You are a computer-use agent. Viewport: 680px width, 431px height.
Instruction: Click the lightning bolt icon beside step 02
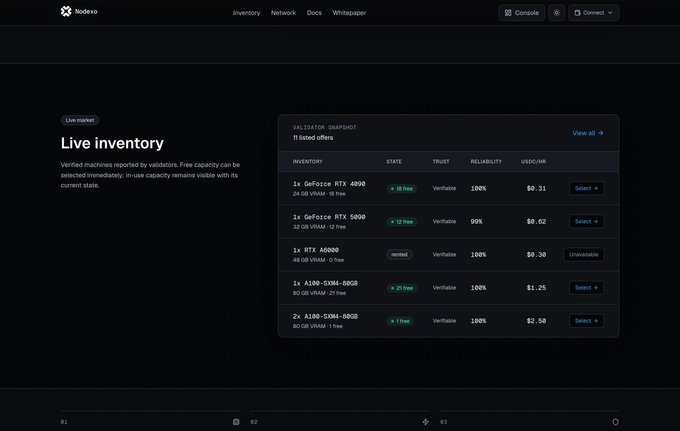pyautogui.click(x=425, y=422)
